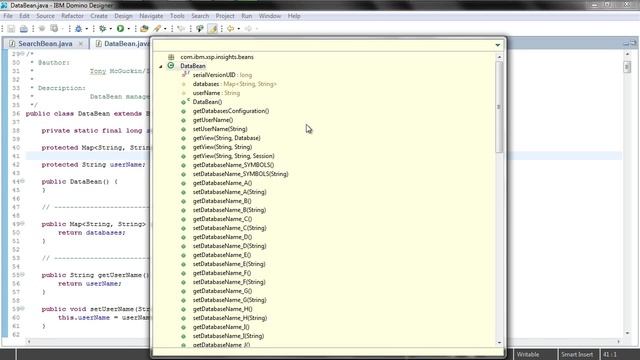Select setUserName(String) in the outline

220,129
